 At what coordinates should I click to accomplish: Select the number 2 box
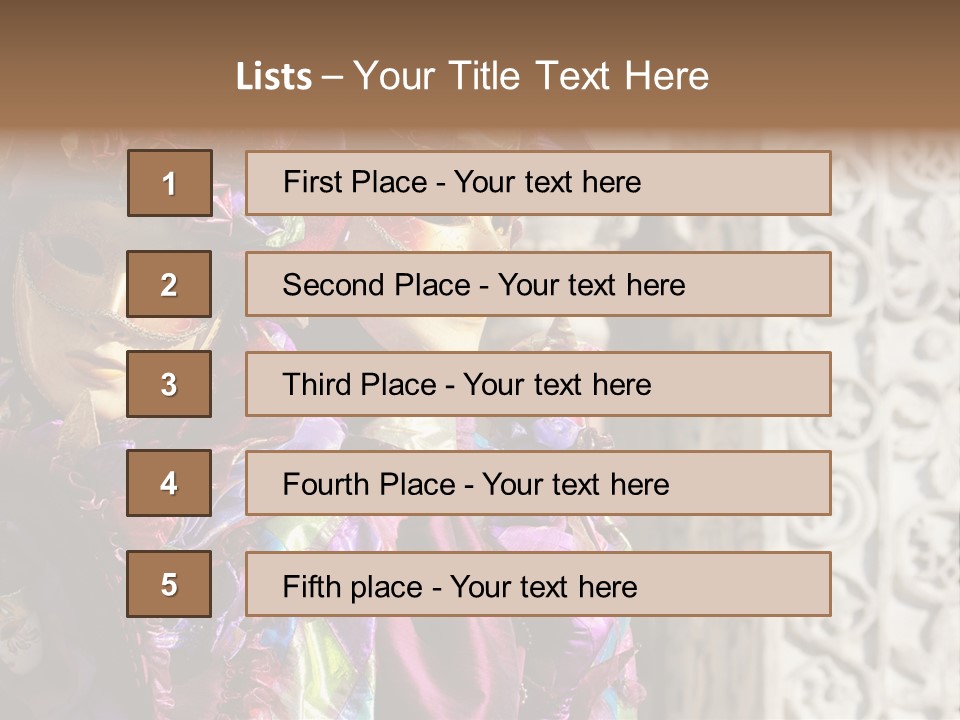click(169, 284)
